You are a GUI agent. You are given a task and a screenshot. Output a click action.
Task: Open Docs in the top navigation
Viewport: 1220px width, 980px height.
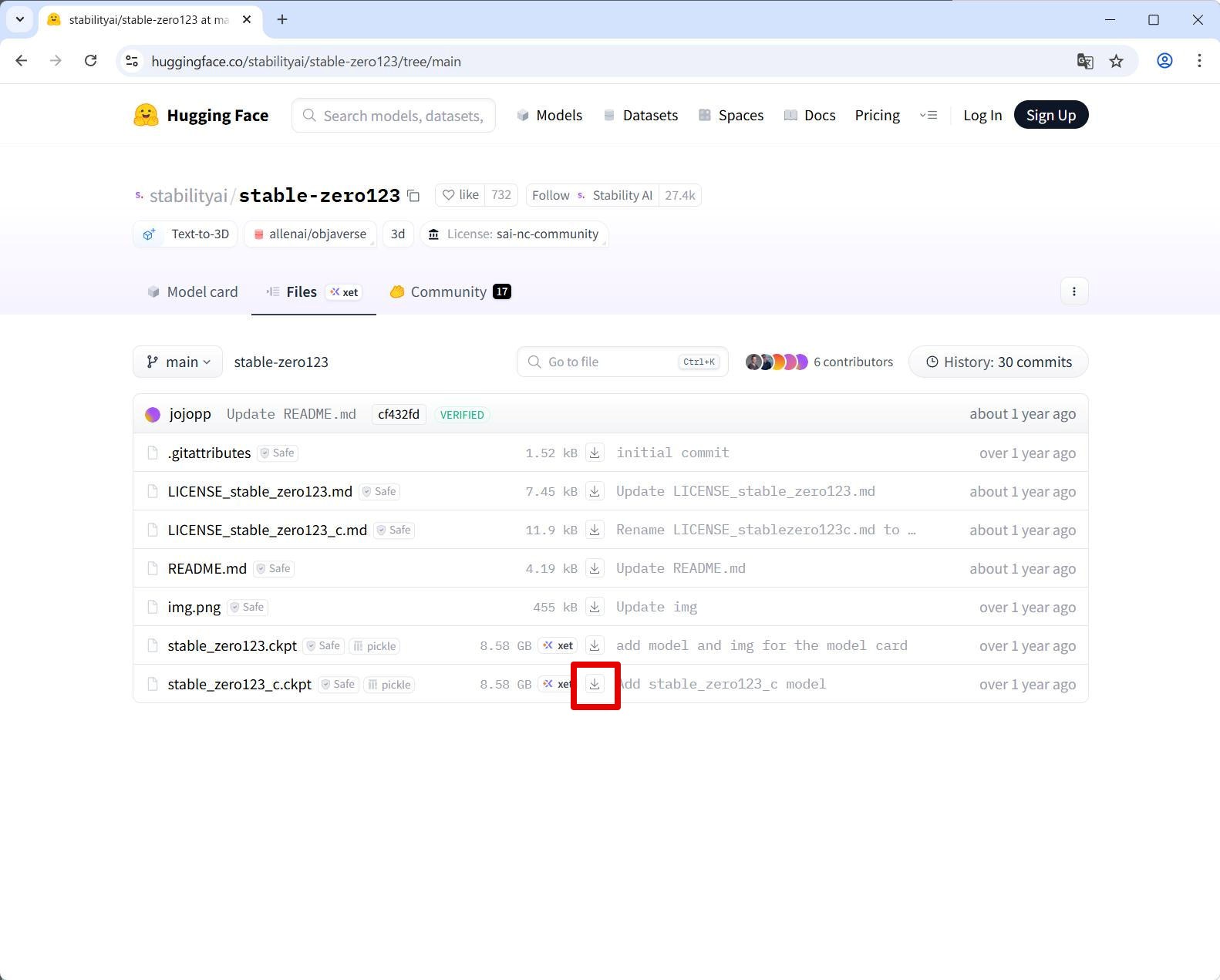810,115
